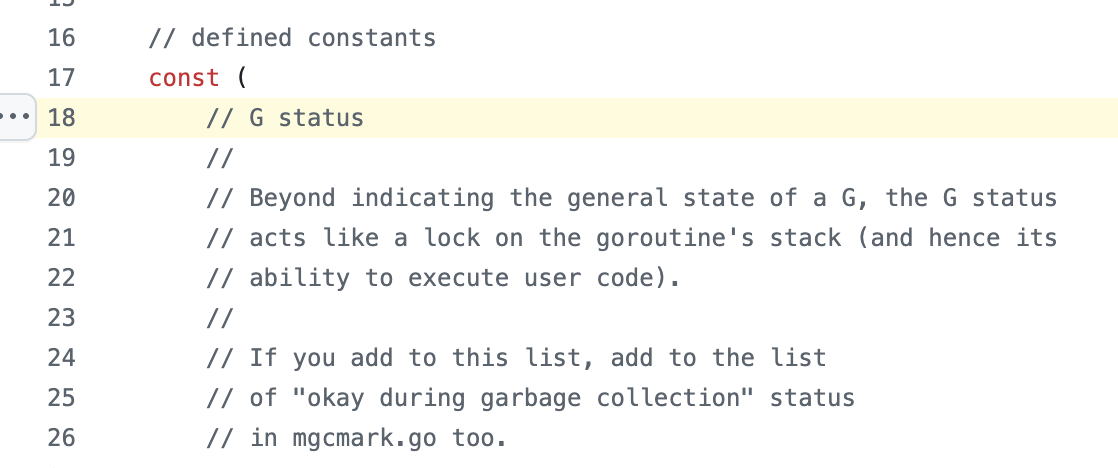This screenshot has width=1118, height=468.
Task: Click the highlighted line number 18
Action: pyautogui.click(x=61, y=118)
